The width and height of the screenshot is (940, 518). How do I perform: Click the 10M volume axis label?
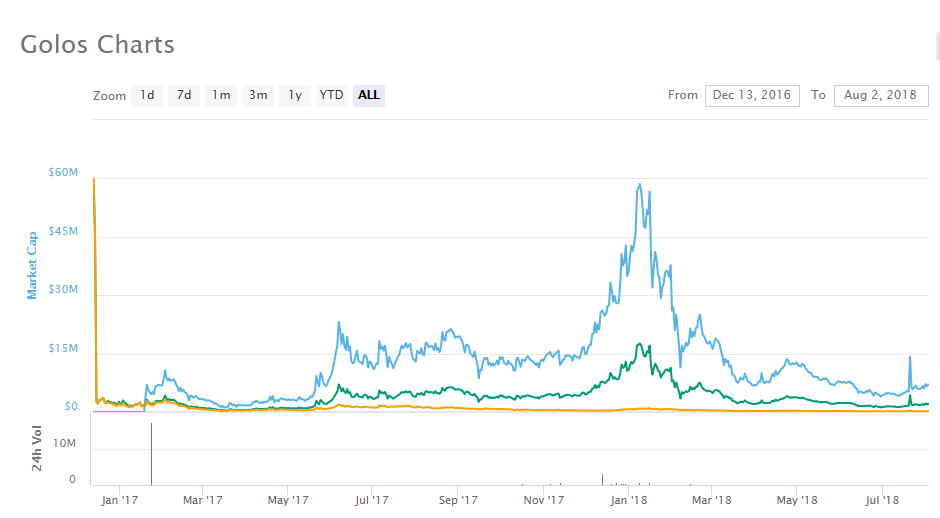coord(64,444)
